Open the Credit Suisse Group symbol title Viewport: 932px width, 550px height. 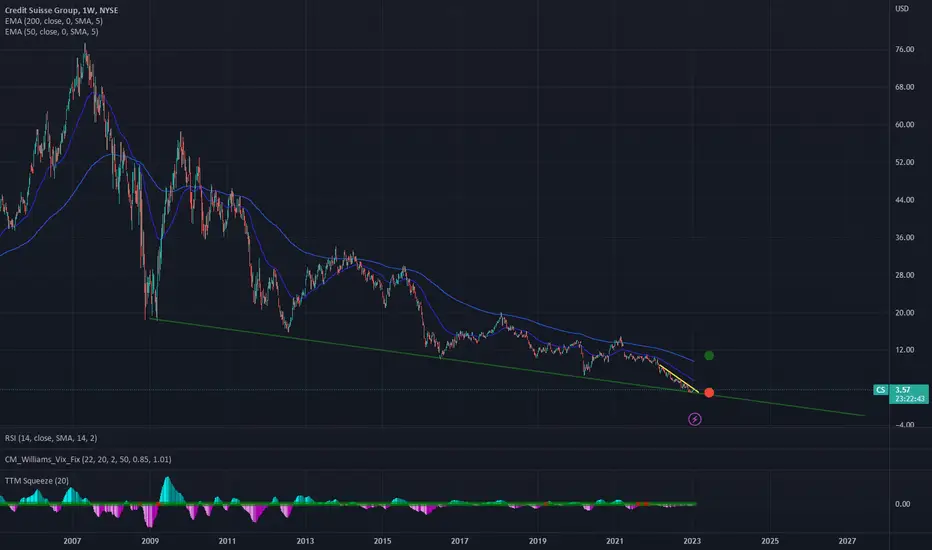[x=61, y=10]
